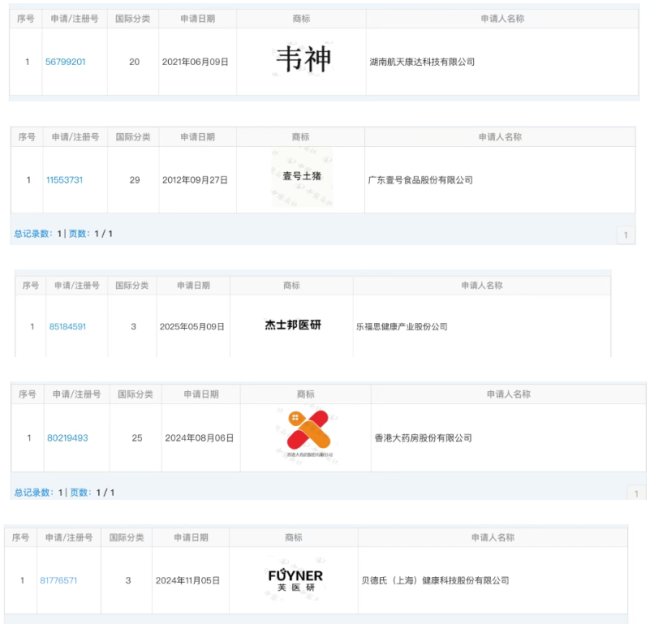Screen dimensions: 650x633
Task: Click 页数 label under 香港大药房 table
Action: click(80, 492)
